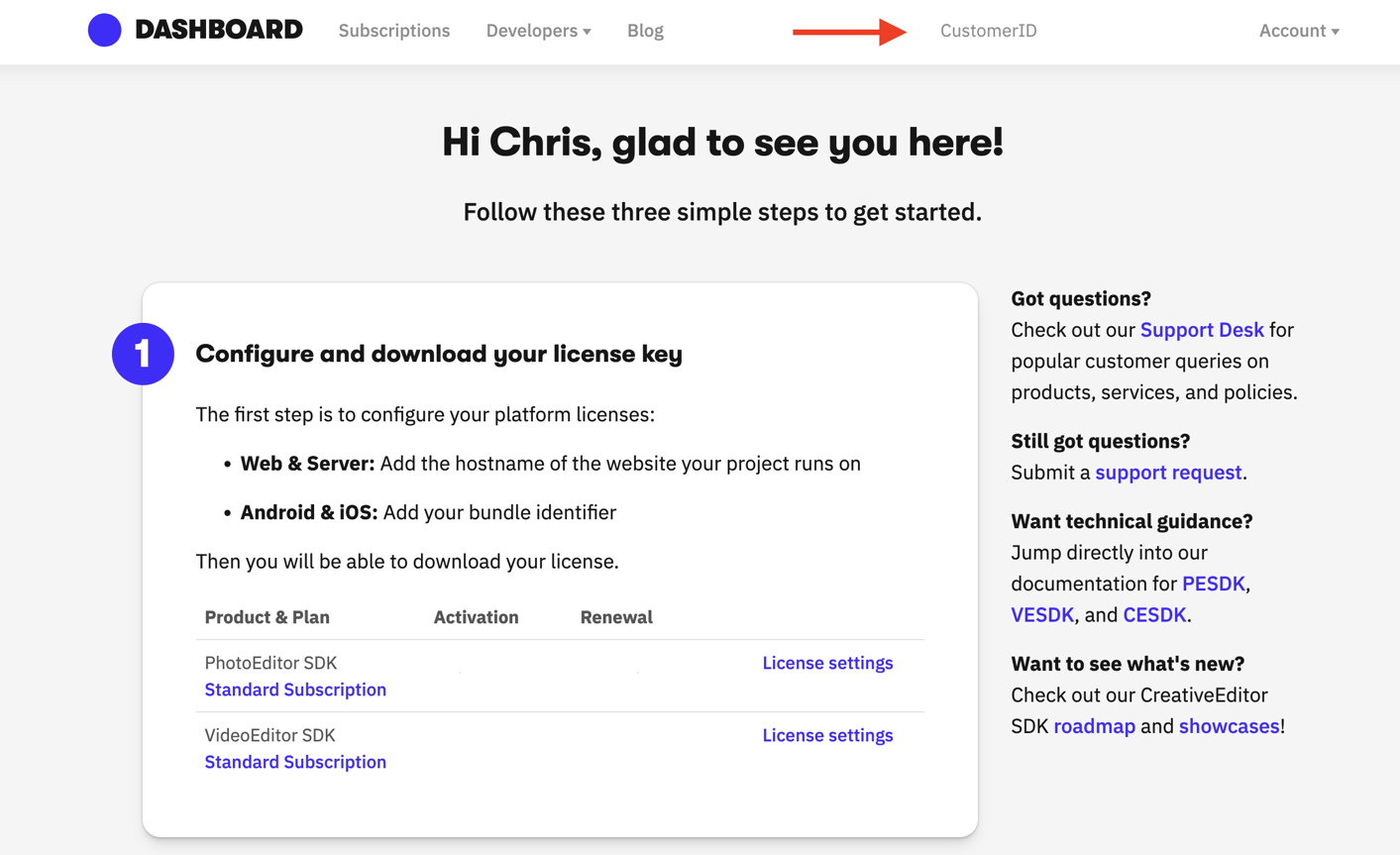View the PhotoEditor SDK Standard Subscription
Viewport: 1400px width, 855px height.
tap(295, 690)
